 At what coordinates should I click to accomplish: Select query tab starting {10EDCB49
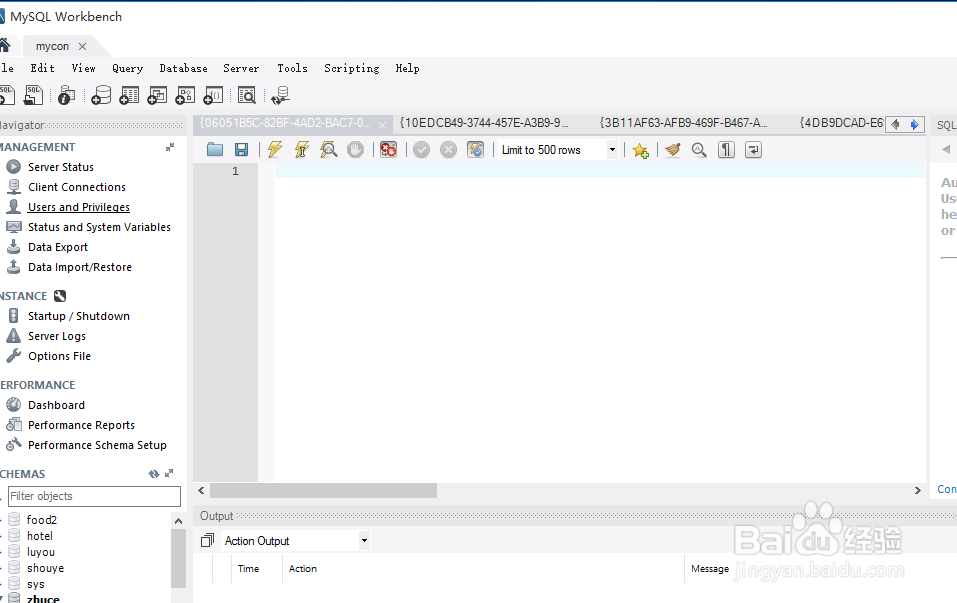[x=483, y=123]
